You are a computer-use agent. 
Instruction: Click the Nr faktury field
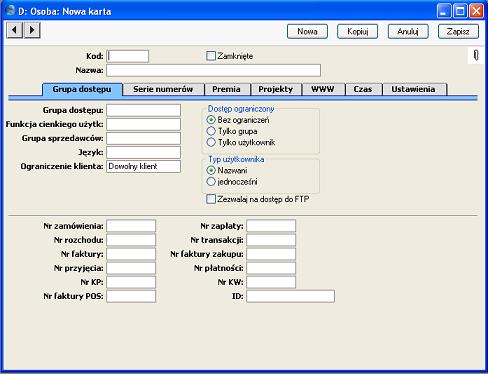(131, 254)
